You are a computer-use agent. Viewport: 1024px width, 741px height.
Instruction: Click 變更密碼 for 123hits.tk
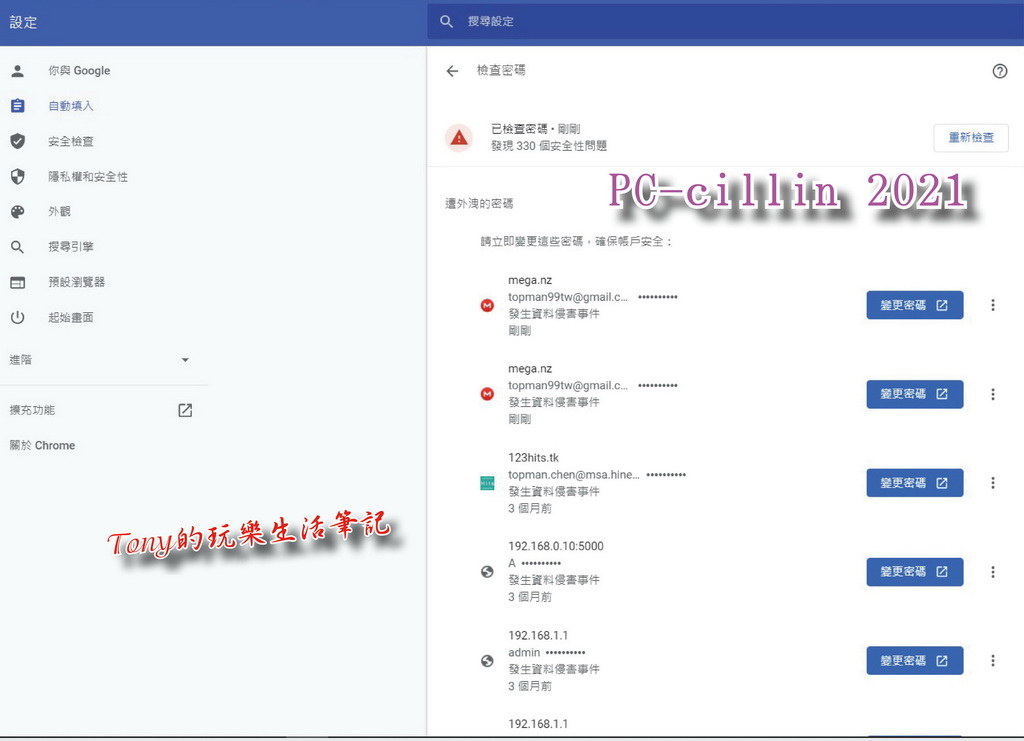click(914, 482)
